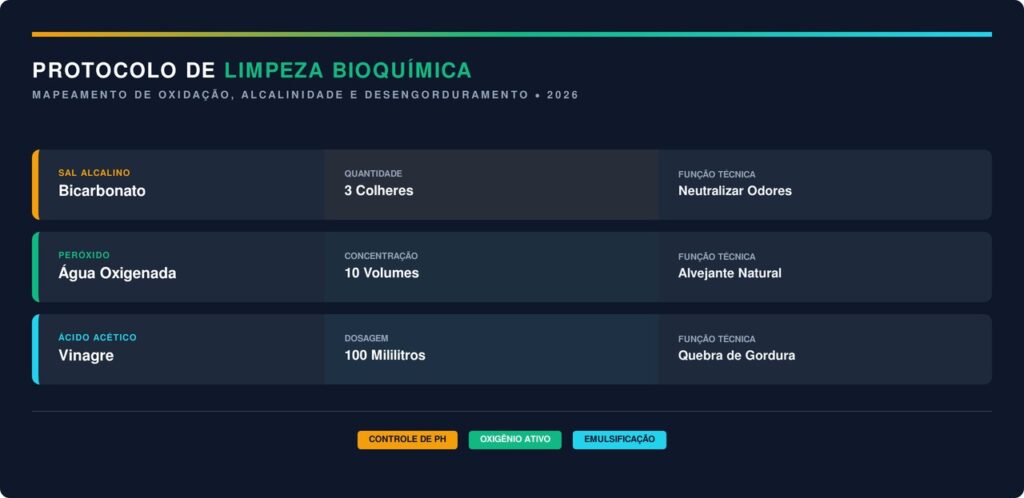Image resolution: width=1024 pixels, height=498 pixels.
Task: Click the Neutralizar Odores function text
Action: click(x=735, y=191)
